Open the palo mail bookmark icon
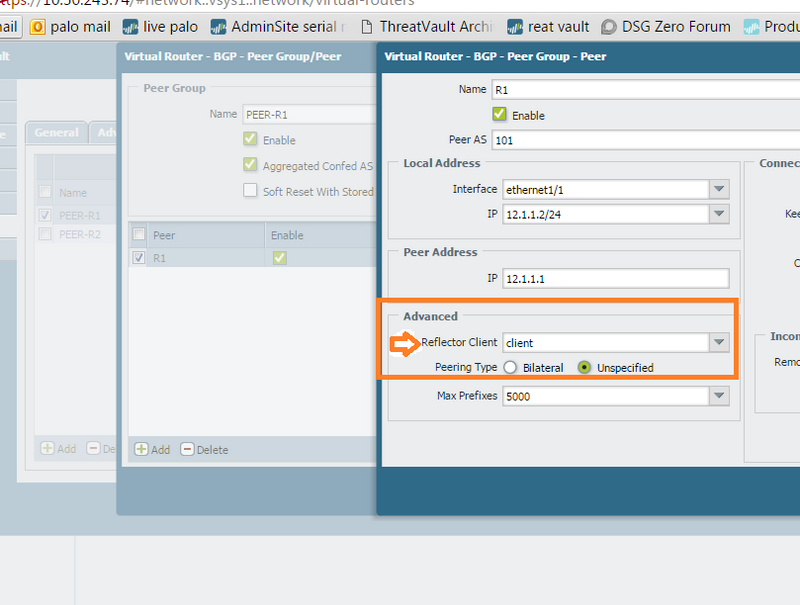The width and height of the screenshot is (800, 605). click(38, 27)
